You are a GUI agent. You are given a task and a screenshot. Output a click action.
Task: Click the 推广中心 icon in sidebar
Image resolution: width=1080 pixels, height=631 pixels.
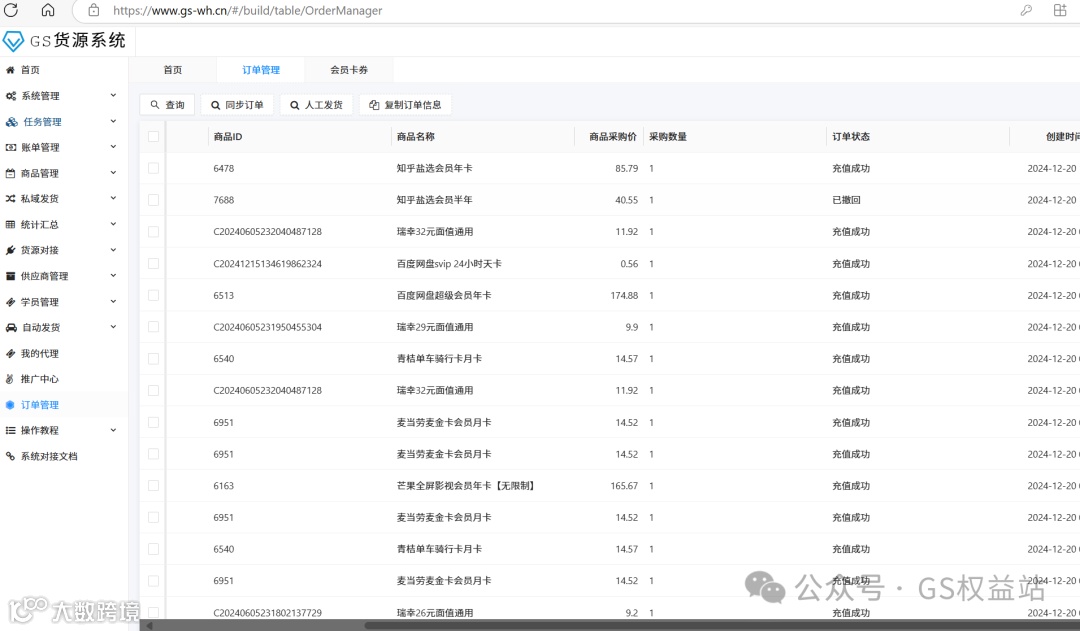(x=10, y=379)
